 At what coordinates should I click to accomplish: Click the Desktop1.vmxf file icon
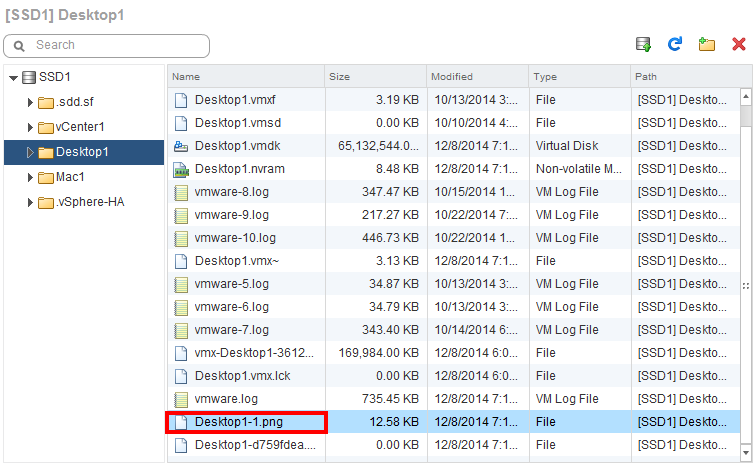[x=181, y=100]
